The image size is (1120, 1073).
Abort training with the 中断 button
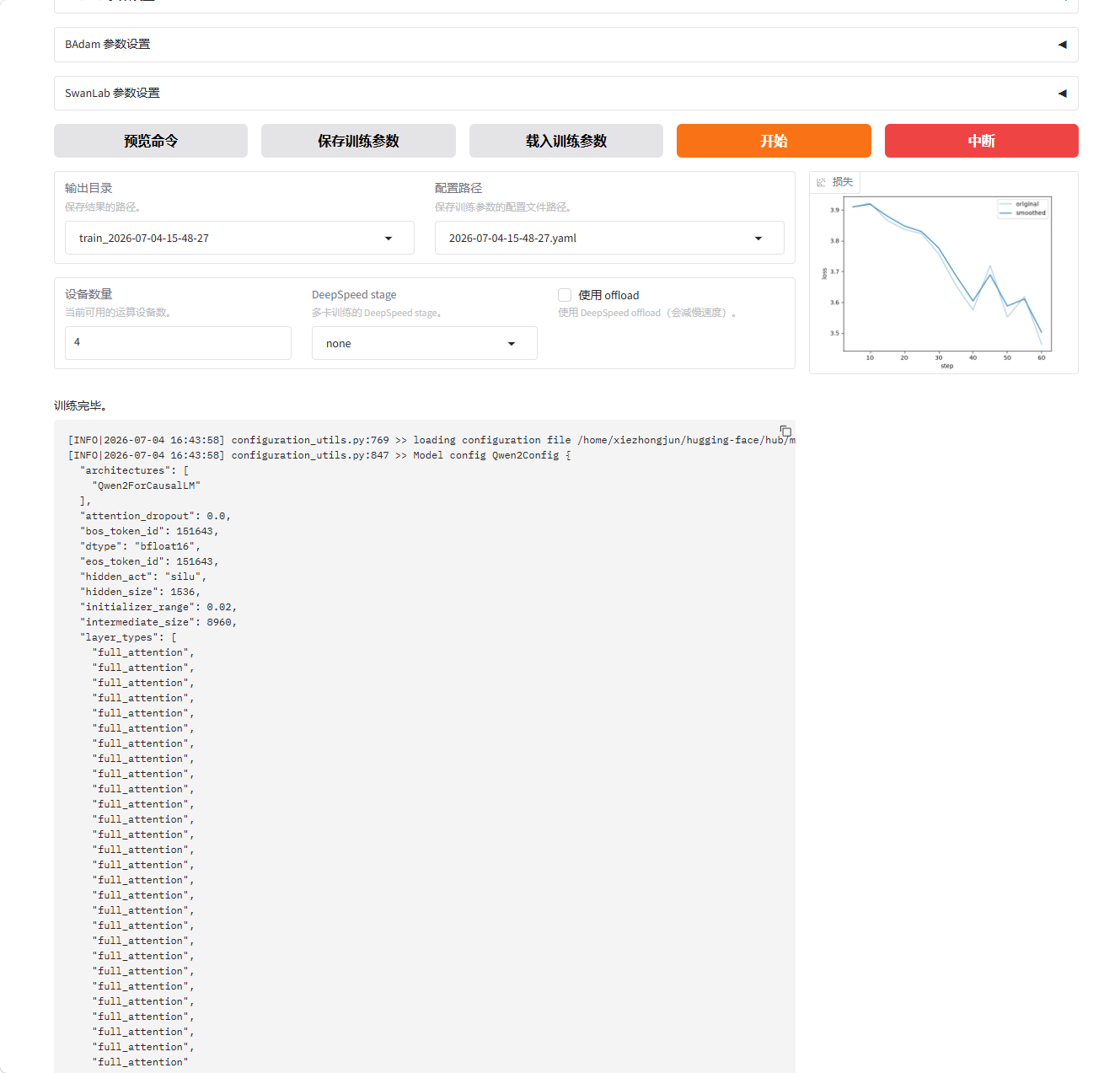point(982,141)
